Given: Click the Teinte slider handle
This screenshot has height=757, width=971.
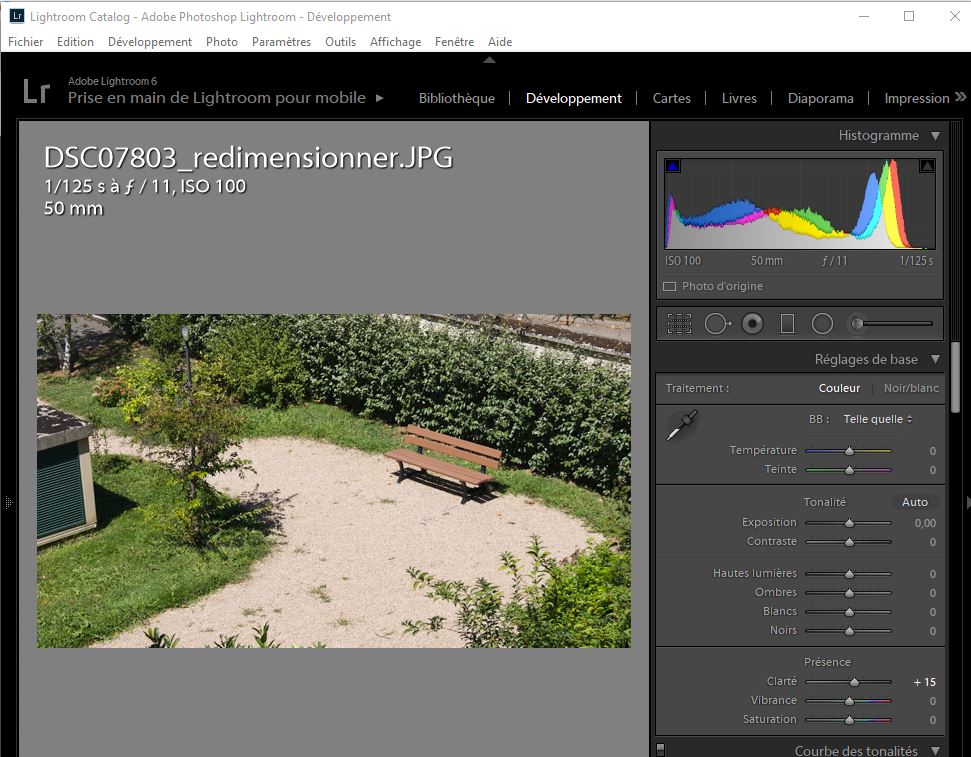Looking at the screenshot, I should click(850, 470).
